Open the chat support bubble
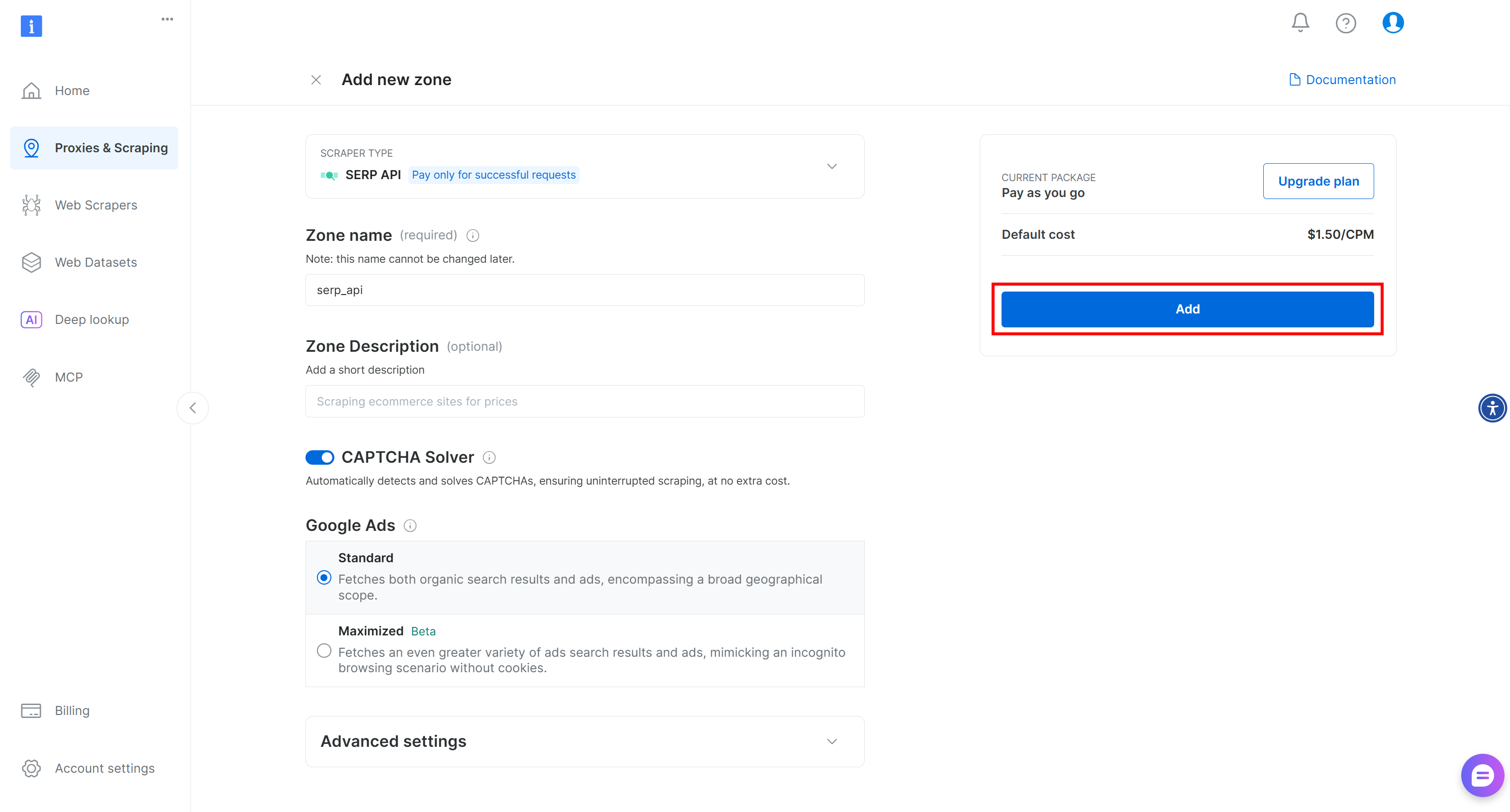This screenshot has width=1510, height=812. [x=1483, y=775]
